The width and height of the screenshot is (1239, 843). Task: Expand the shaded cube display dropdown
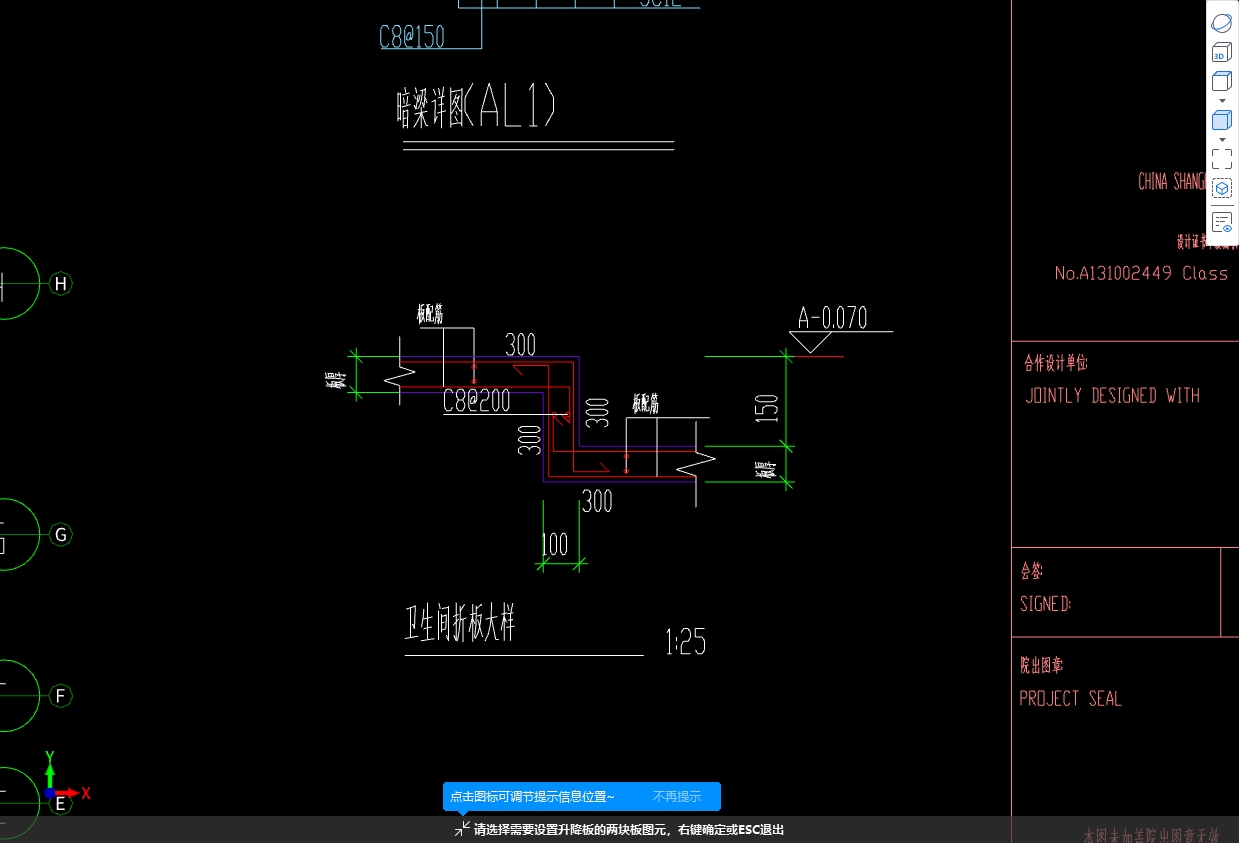pos(1222,140)
